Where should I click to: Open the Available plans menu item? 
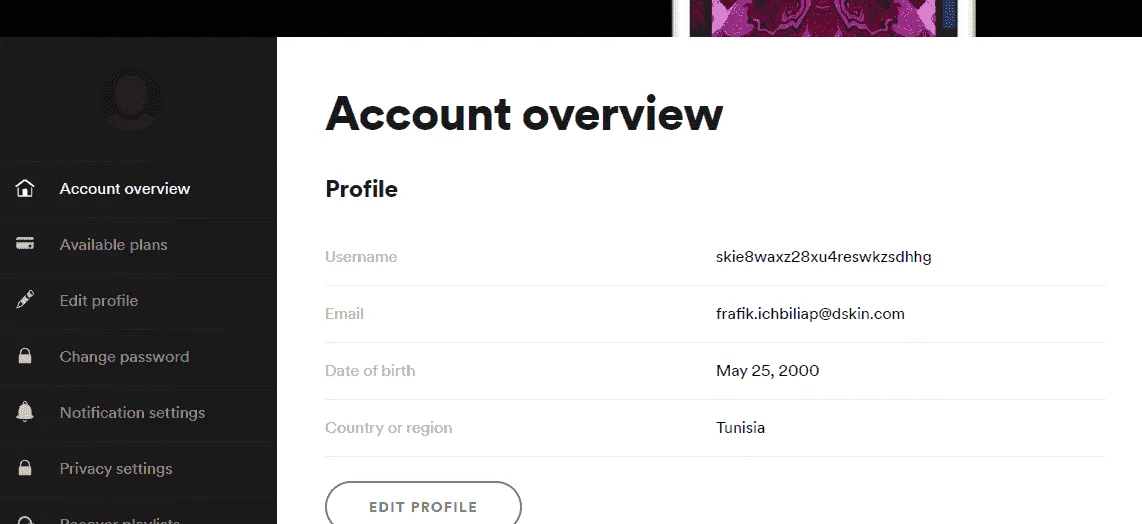click(x=138, y=245)
